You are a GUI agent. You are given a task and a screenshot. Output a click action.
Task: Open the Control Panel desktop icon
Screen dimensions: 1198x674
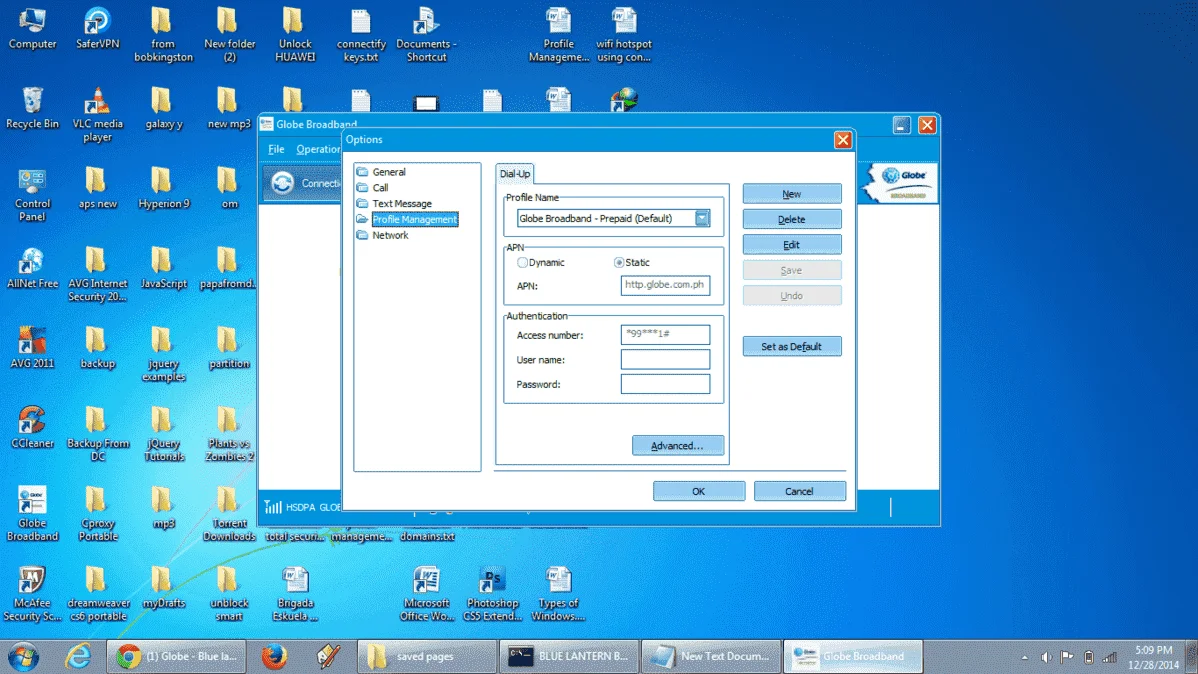32,195
